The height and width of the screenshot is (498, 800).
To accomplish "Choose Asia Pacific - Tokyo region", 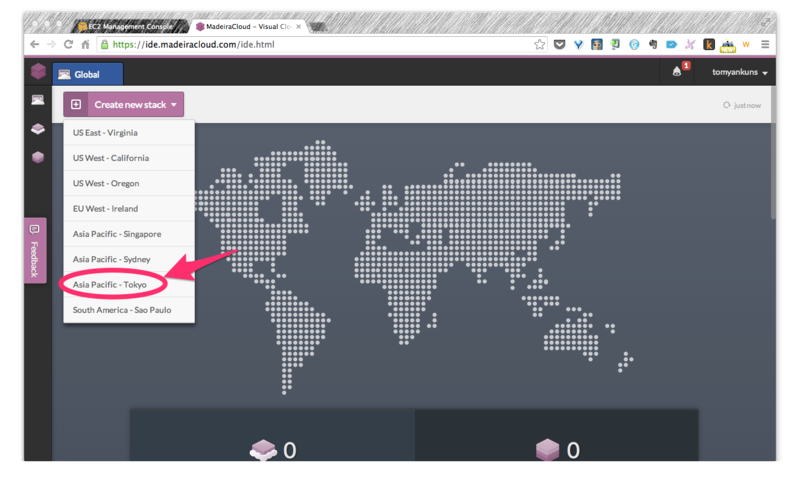I will pos(129,285).
